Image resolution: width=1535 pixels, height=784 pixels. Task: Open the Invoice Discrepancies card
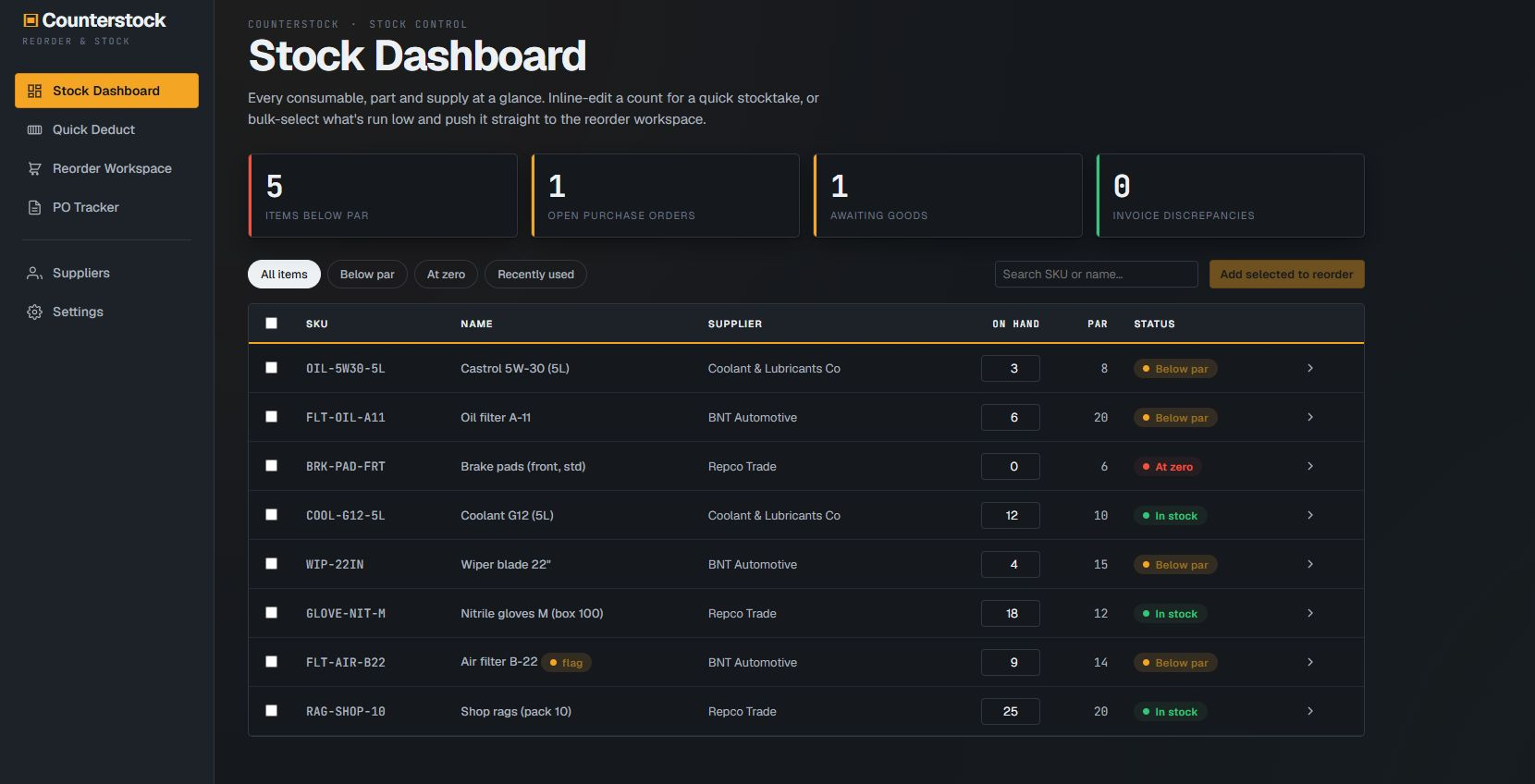pyautogui.click(x=1230, y=195)
